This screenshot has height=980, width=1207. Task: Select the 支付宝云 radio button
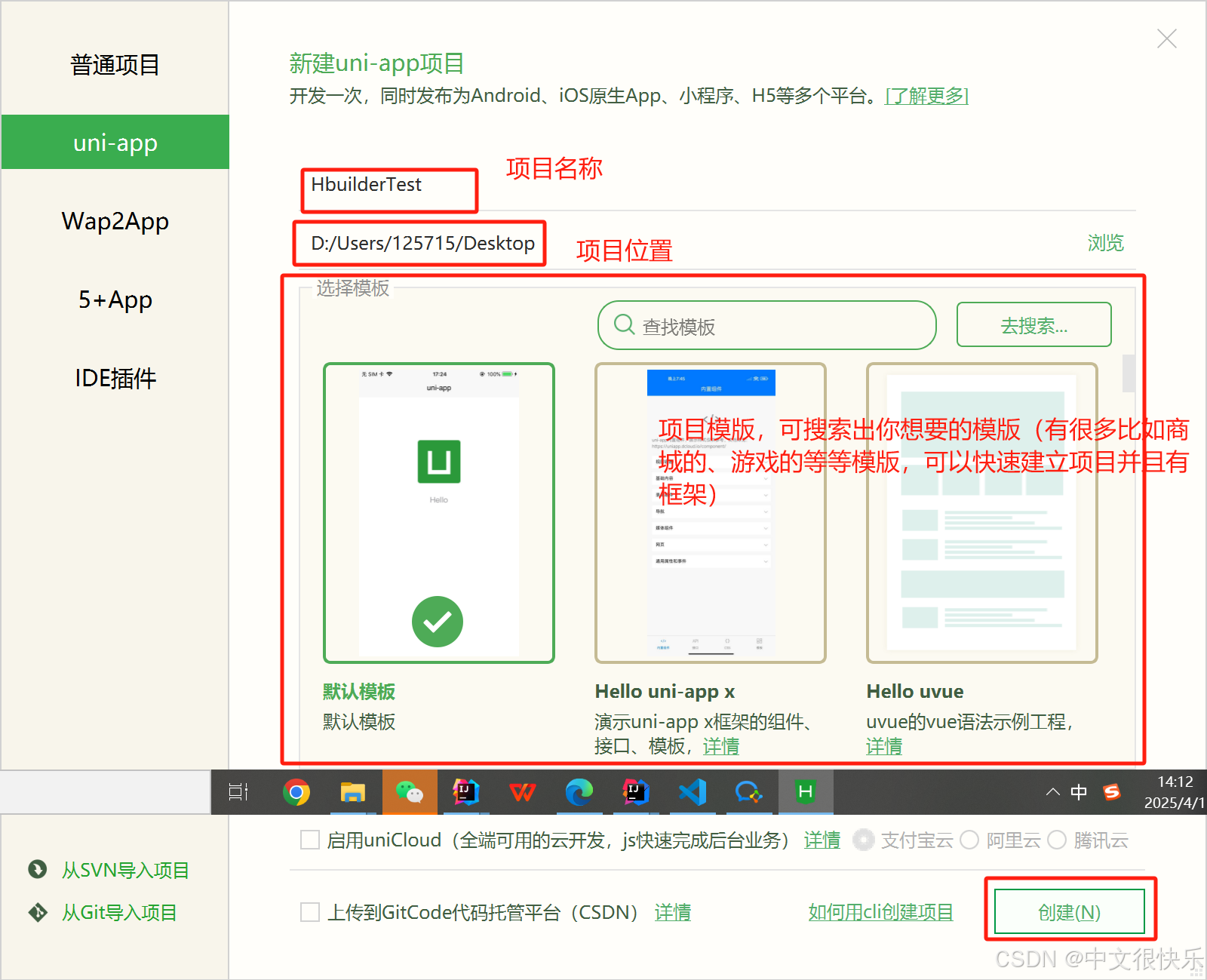(863, 840)
